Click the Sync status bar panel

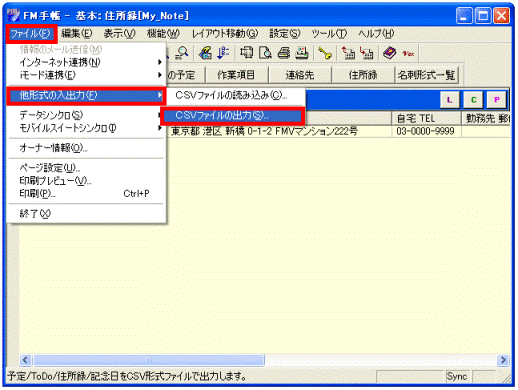(457, 377)
